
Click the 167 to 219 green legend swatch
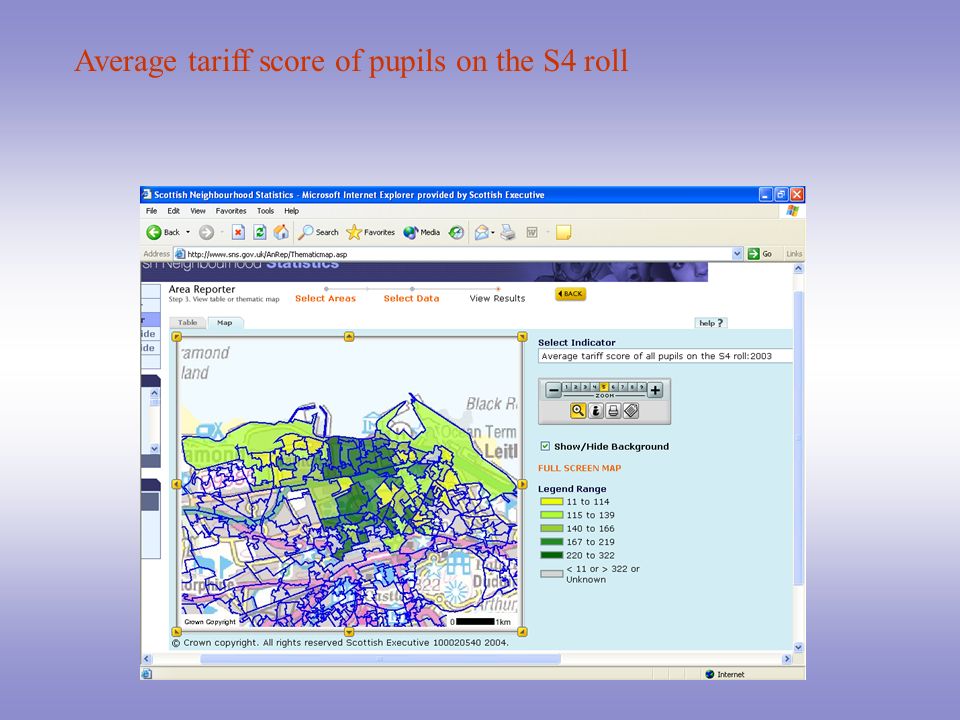[x=552, y=542]
